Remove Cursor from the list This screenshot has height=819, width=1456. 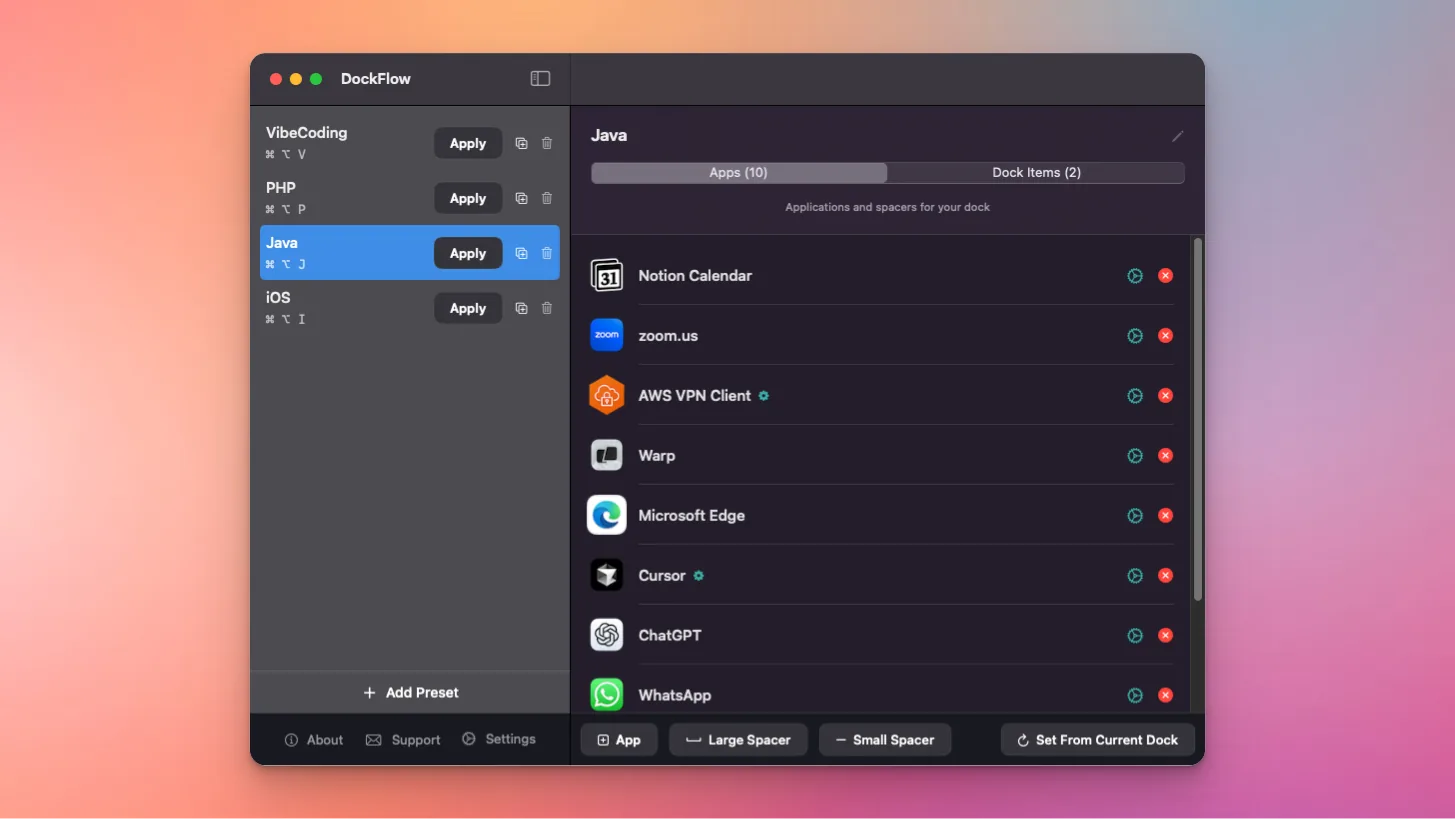point(1165,576)
